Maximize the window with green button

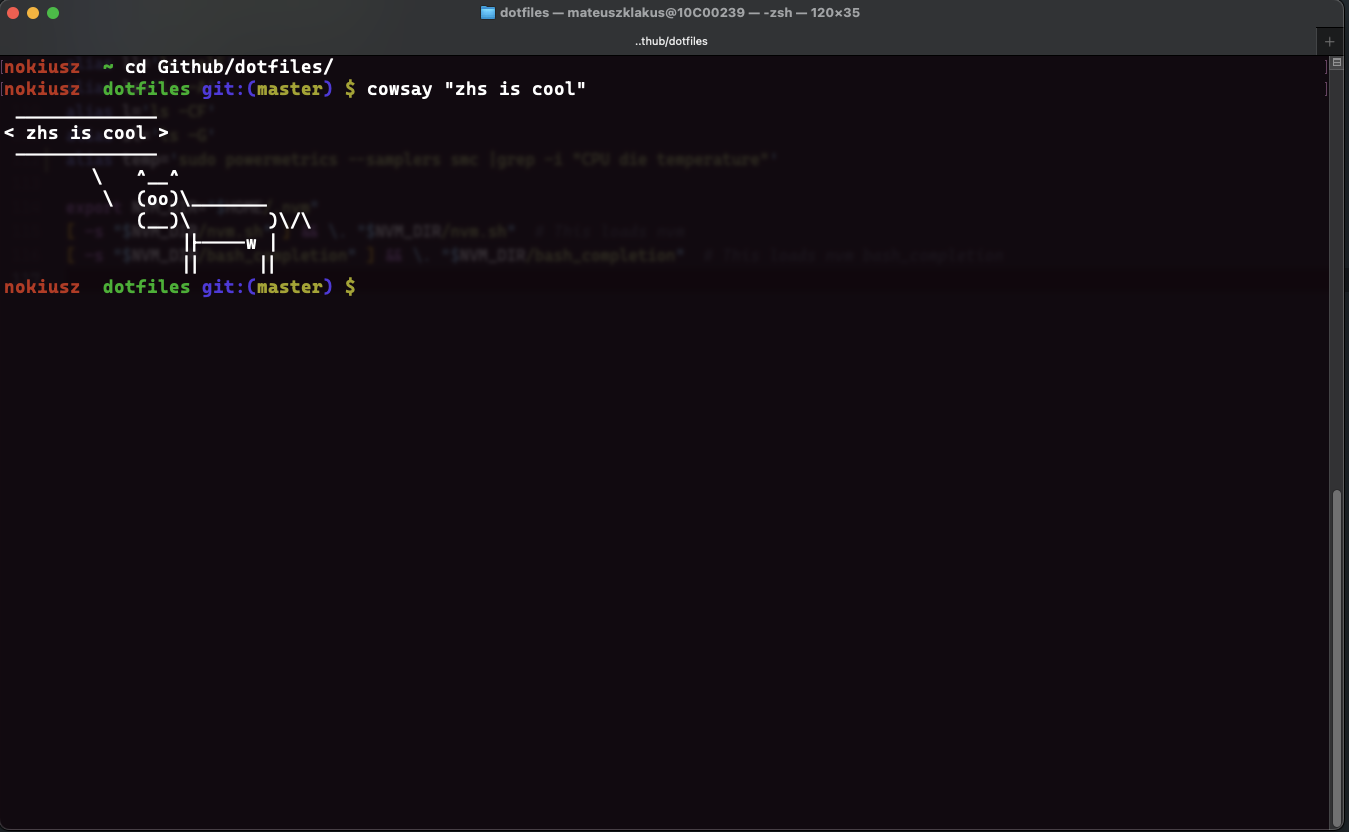53,13
